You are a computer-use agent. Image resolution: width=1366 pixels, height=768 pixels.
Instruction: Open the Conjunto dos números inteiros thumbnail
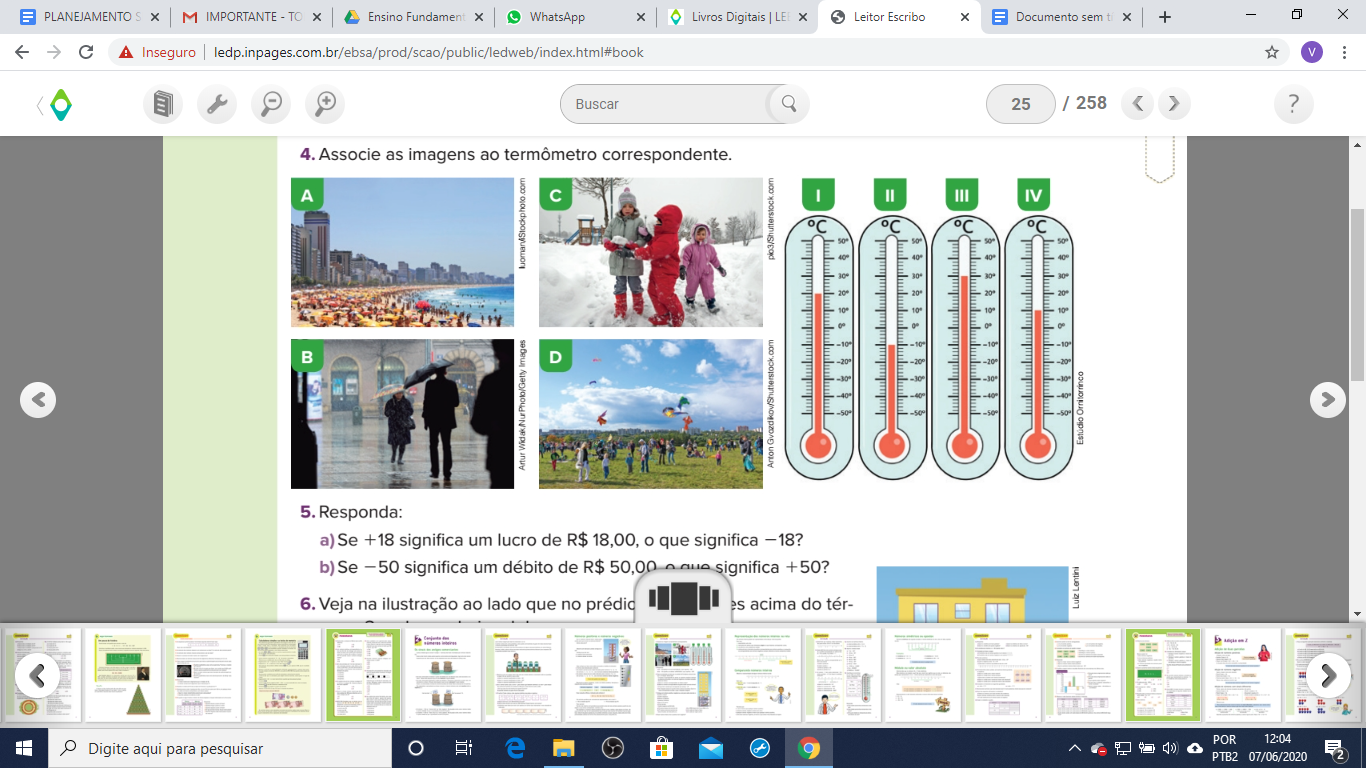click(x=443, y=676)
